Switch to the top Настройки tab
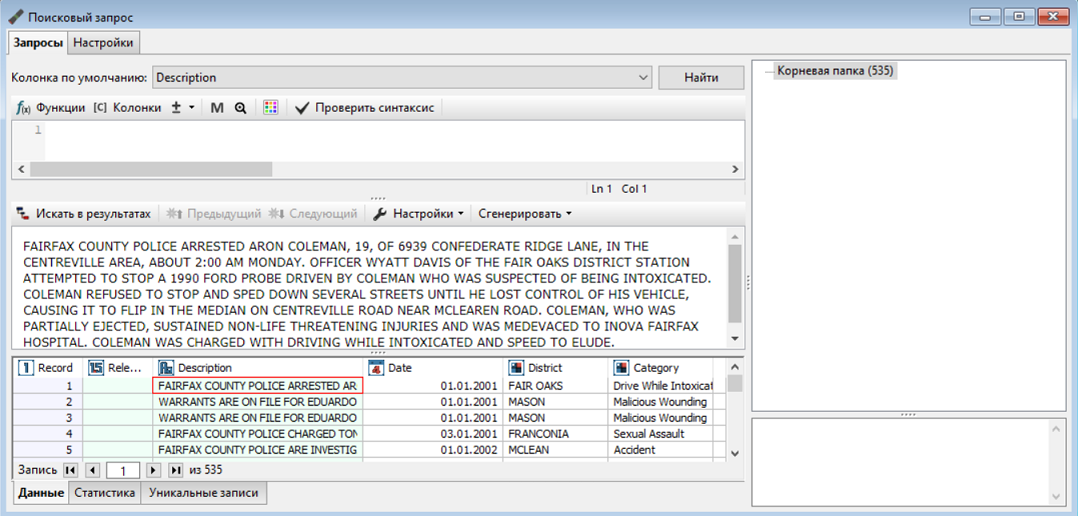The height and width of the screenshot is (516, 1078). coord(104,43)
